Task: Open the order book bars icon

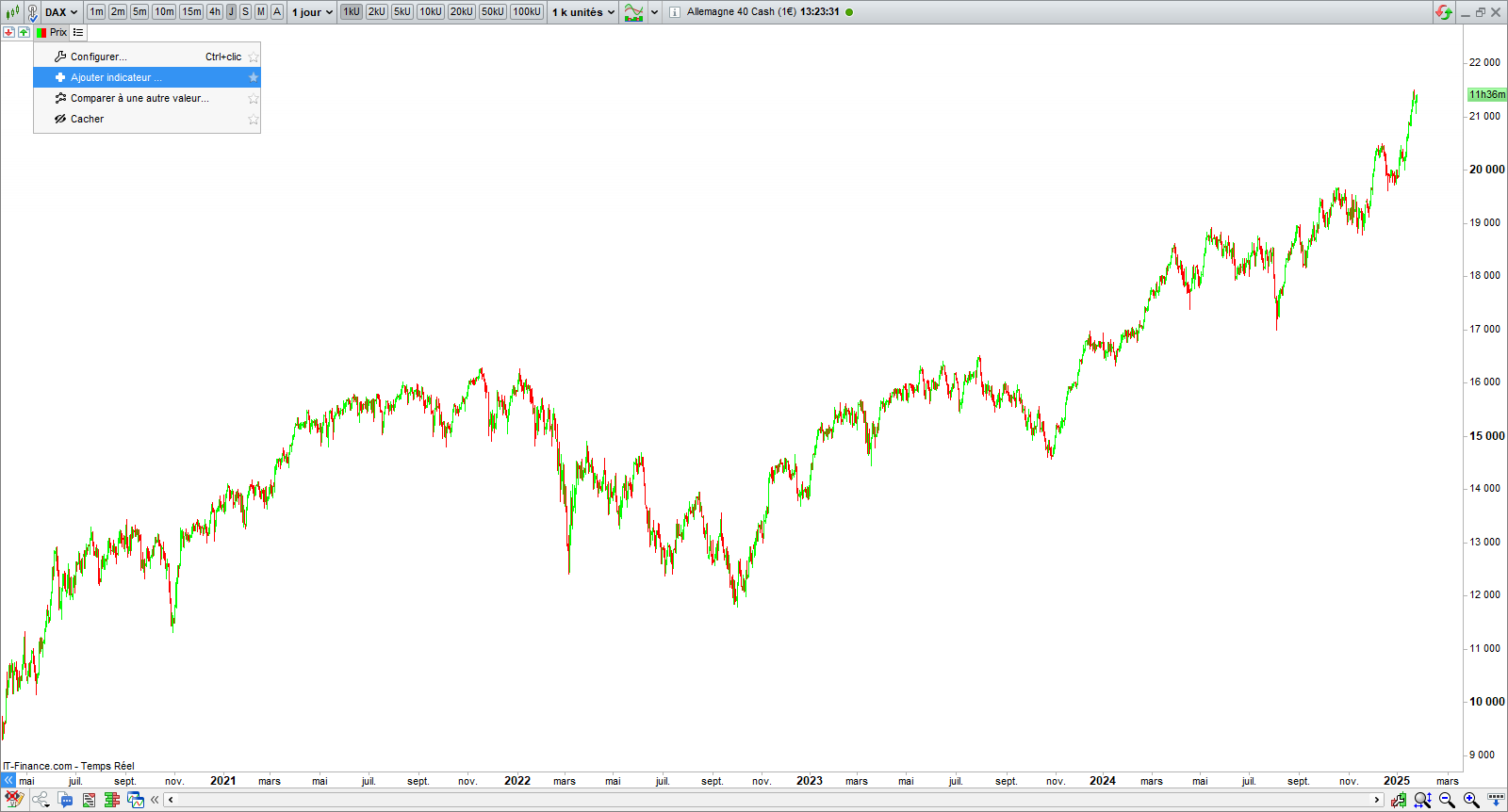Action: (112, 800)
